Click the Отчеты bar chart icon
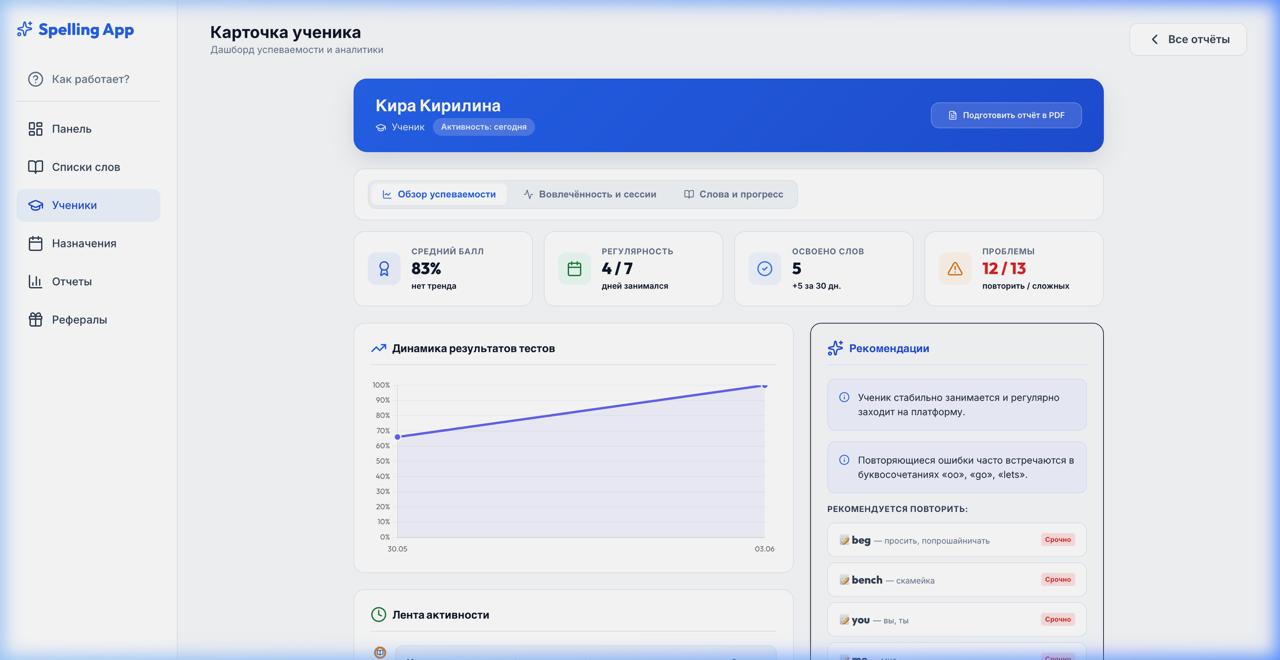The image size is (1280, 660). (36, 281)
